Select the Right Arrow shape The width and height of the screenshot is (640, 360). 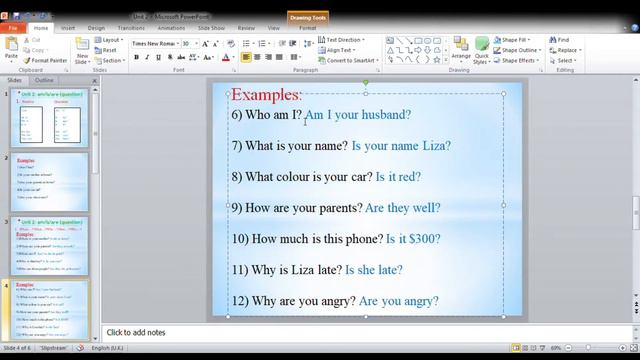pos(418,50)
